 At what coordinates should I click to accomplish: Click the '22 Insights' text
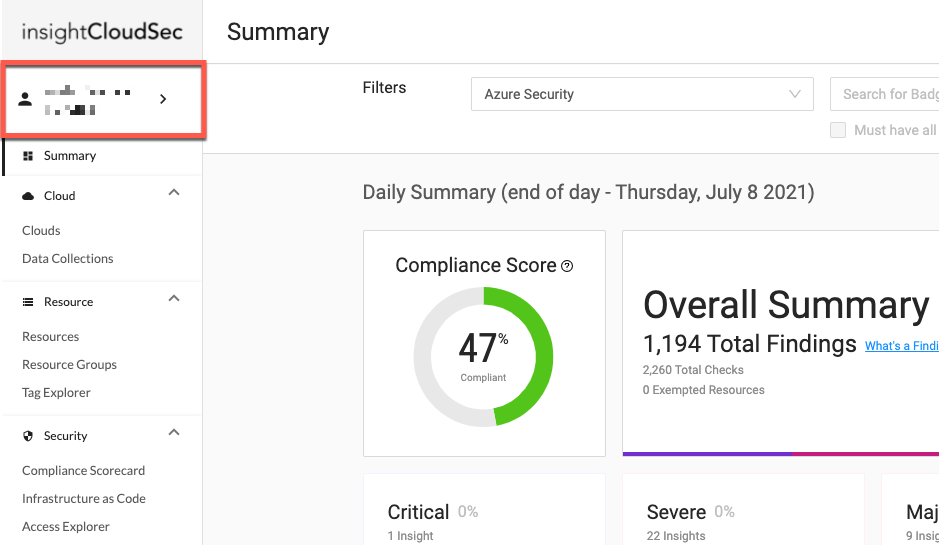(x=676, y=536)
